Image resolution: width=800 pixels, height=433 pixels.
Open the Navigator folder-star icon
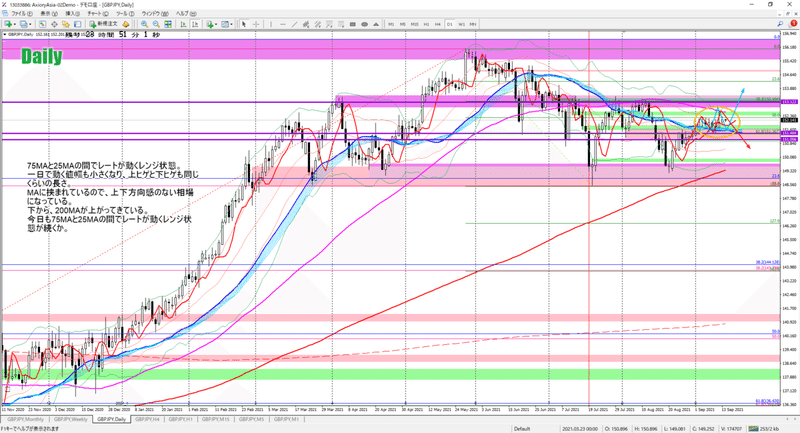click(x=66, y=24)
